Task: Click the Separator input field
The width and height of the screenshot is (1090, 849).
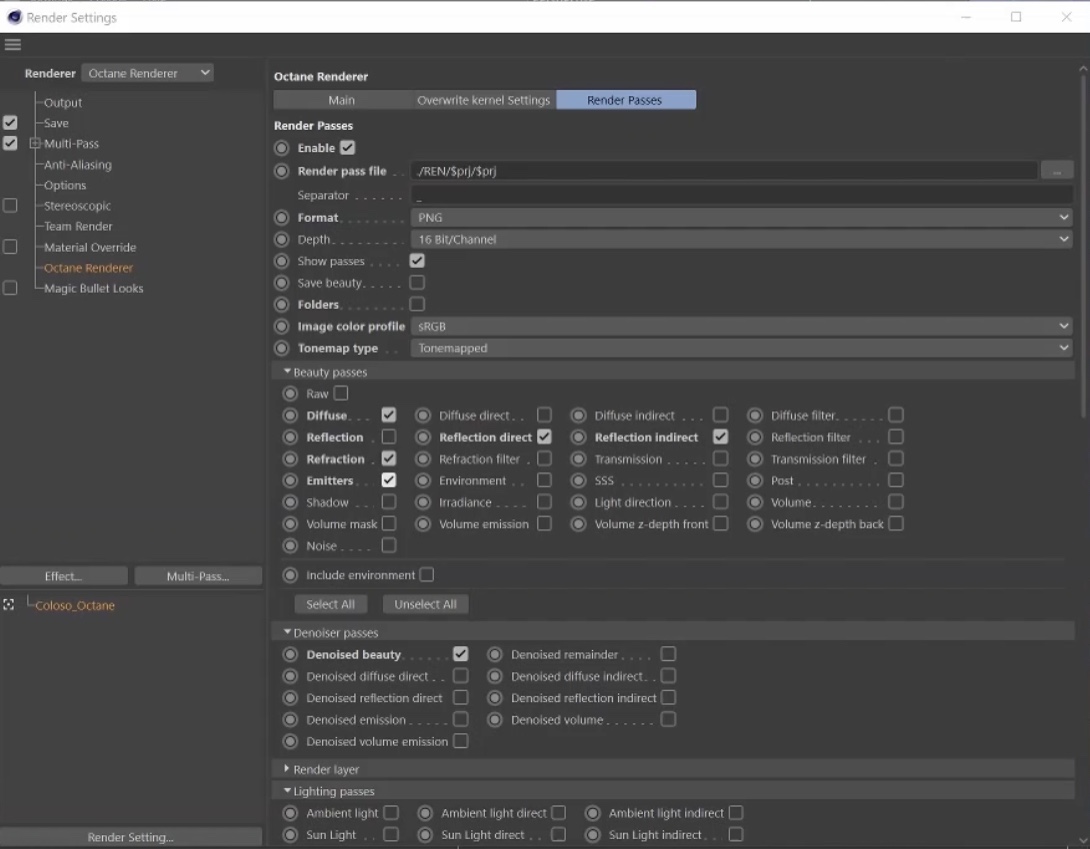Action: pyautogui.click(x=742, y=195)
